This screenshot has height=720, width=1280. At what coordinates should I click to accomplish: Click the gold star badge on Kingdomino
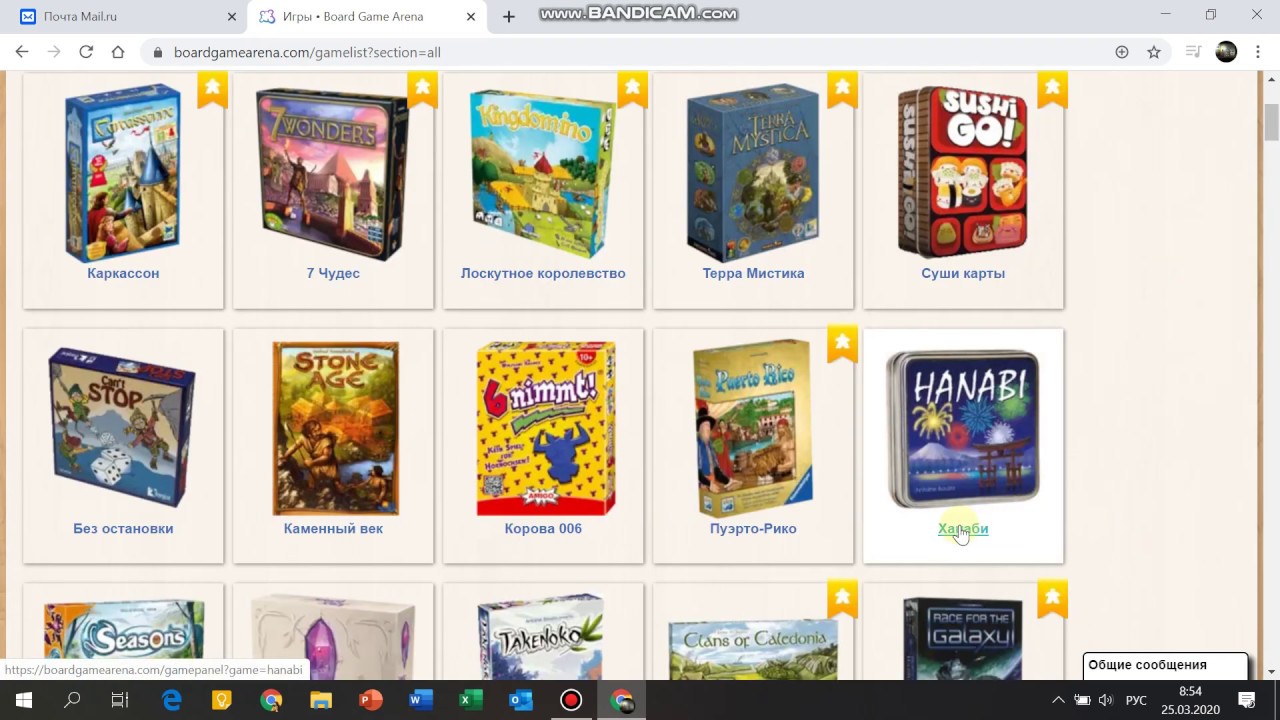click(632, 89)
